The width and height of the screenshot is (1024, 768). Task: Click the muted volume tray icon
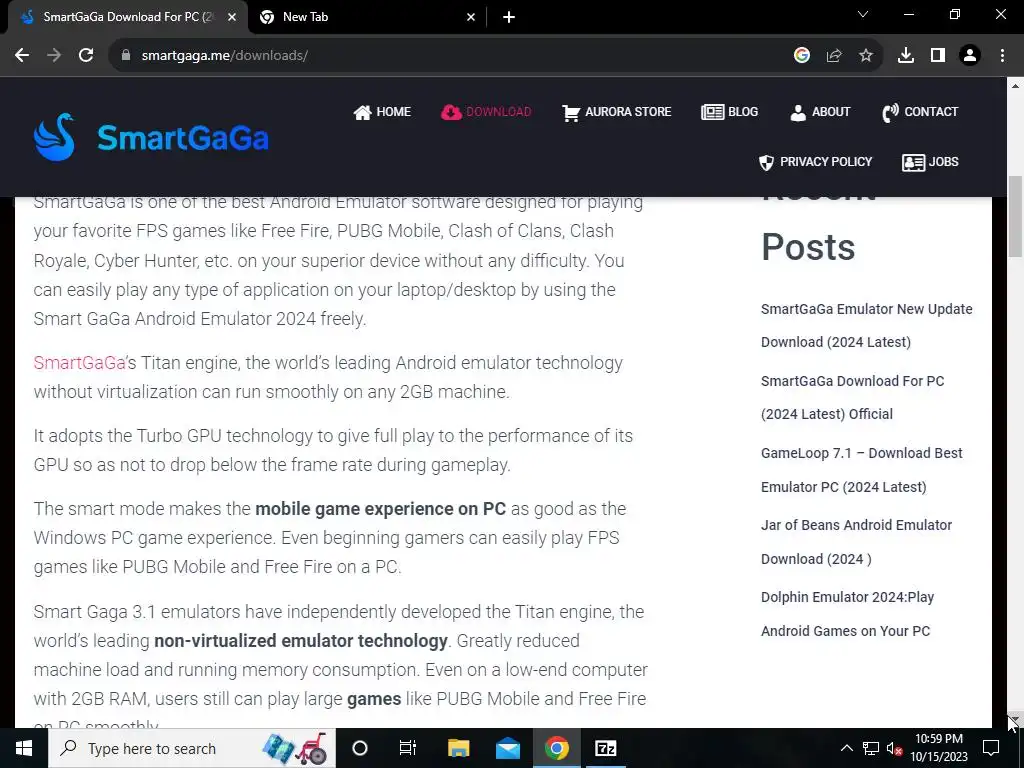pyautogui.click(x=894, y=748)
